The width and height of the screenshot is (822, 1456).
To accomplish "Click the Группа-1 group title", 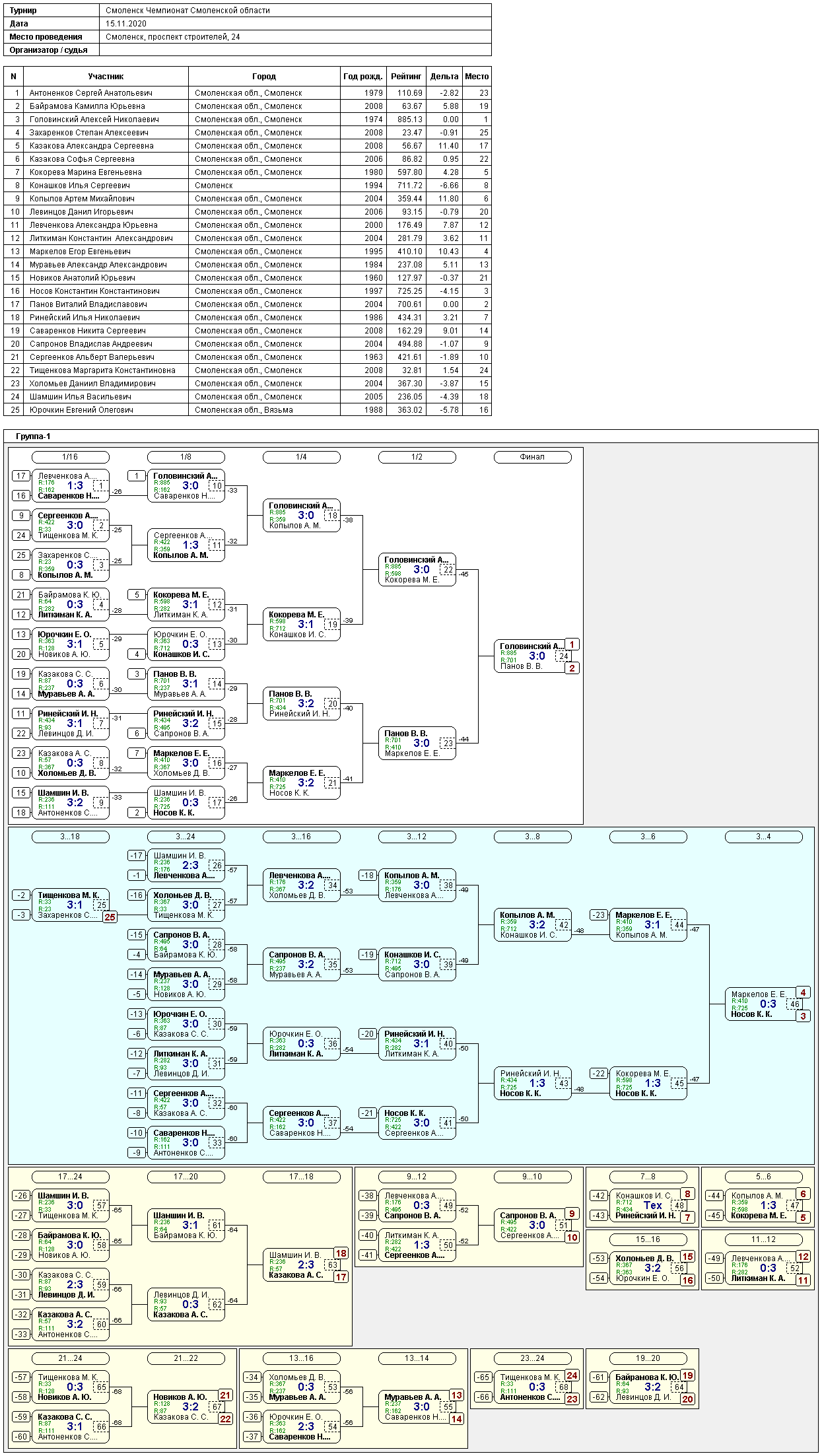I will point(33,436).
